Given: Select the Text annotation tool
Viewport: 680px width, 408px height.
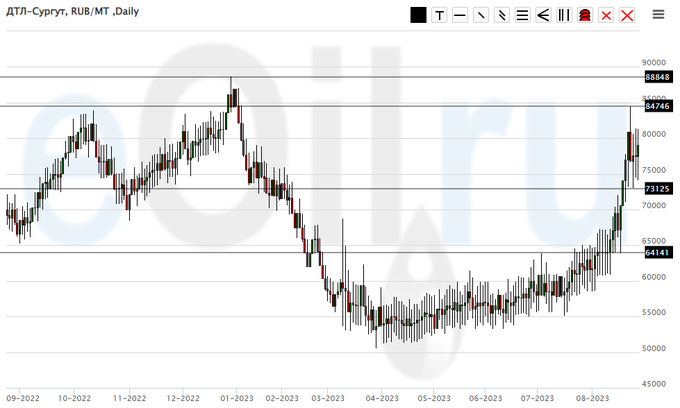Looking at the screenshot, I should (439, 15).
